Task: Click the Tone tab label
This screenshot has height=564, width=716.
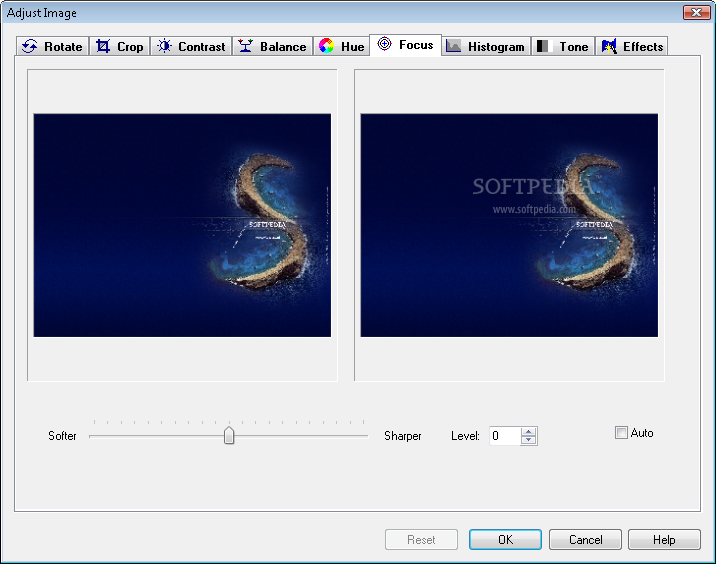Action: click(574, 47)
